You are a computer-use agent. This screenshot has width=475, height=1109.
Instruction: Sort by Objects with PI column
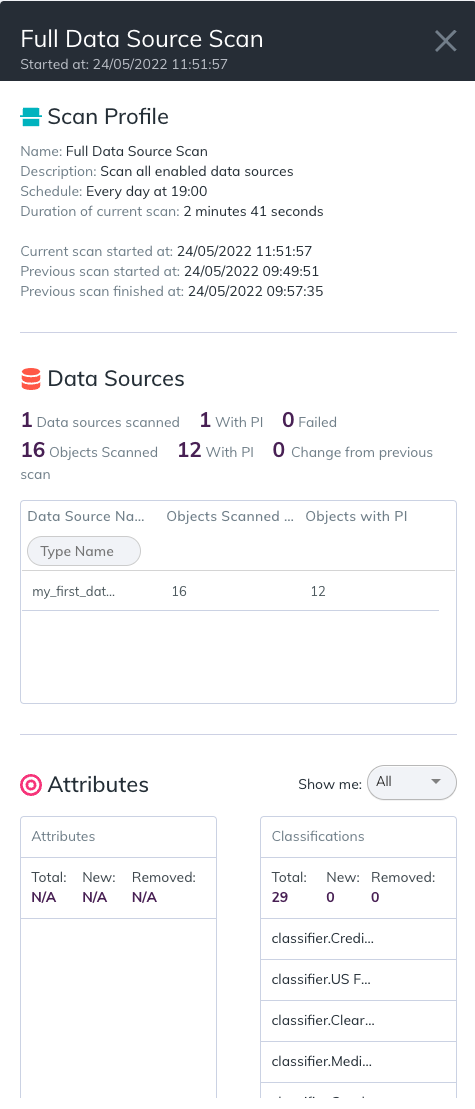(356, 516)
